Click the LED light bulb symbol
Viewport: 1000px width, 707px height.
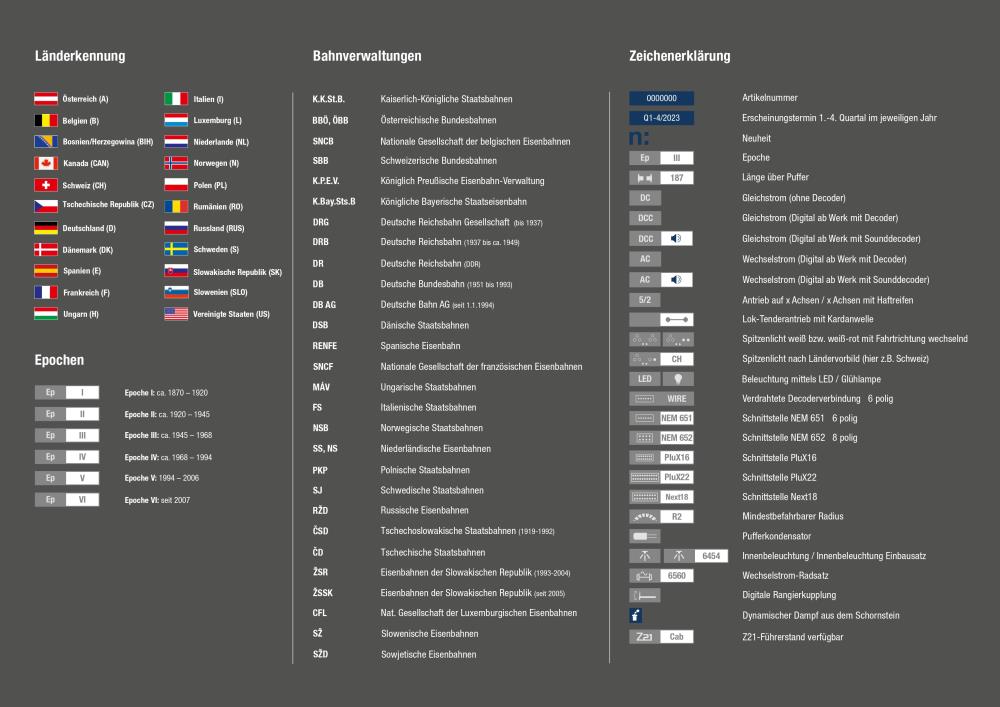[x=677, y=379]
